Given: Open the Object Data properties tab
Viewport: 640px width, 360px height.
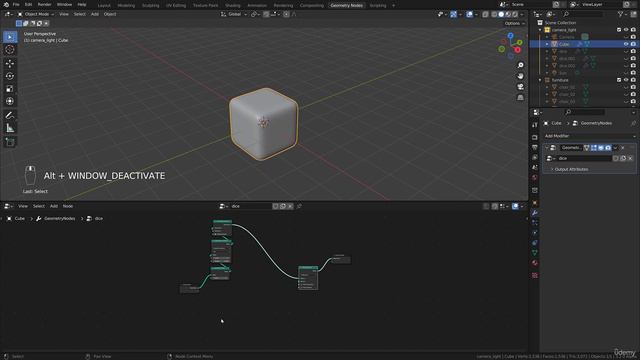Looking at the screenshot, I should (x=535, y=253).
